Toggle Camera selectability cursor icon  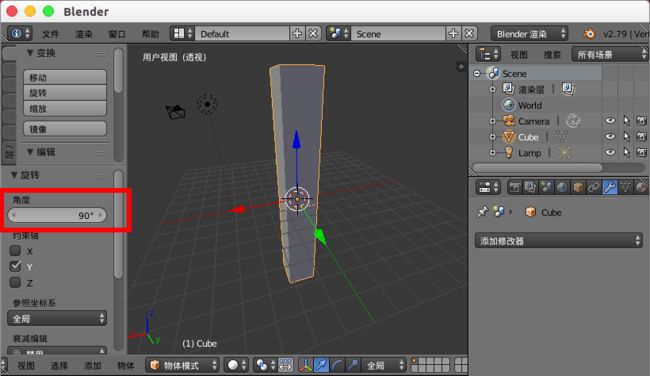coord(626,121)
